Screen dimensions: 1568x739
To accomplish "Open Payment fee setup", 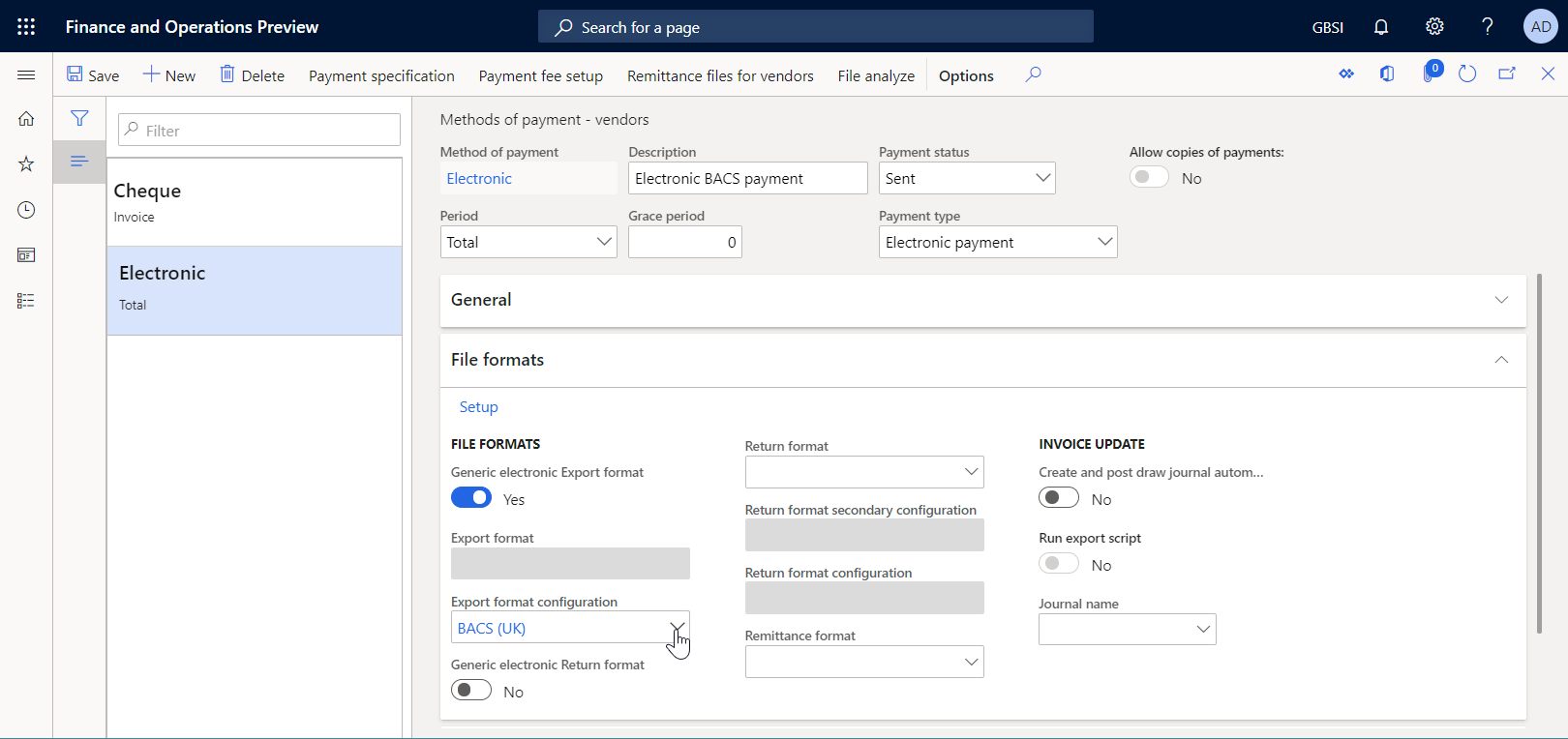I will tap(540, 75).
